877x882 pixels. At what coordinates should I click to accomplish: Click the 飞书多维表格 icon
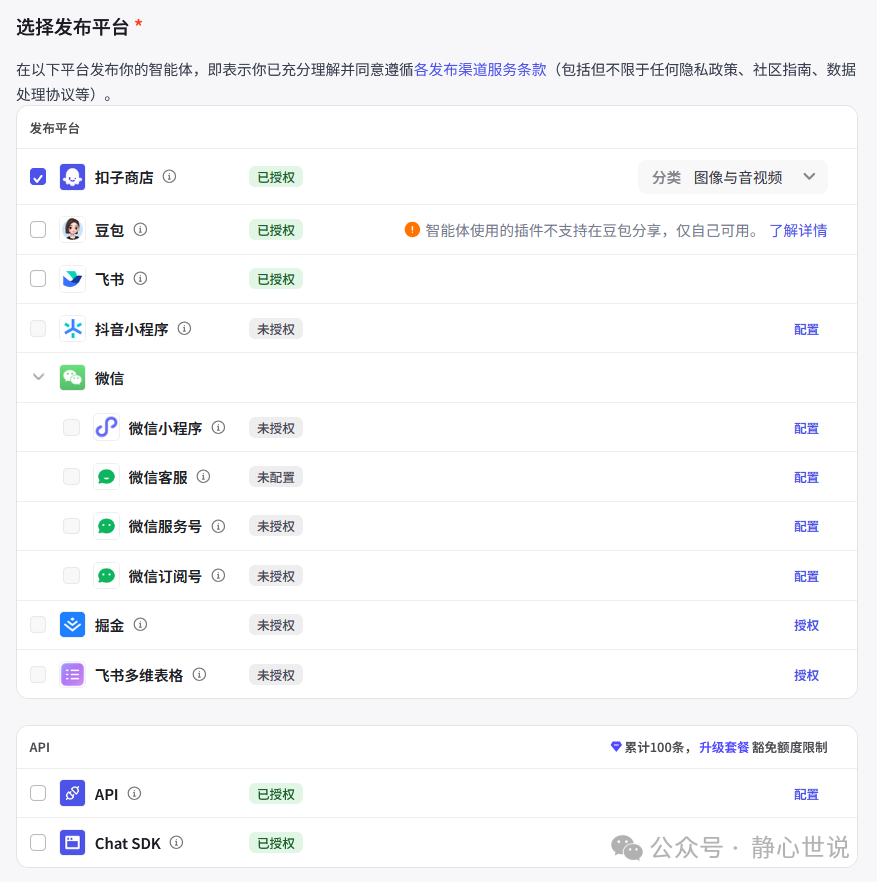(71, 674)
